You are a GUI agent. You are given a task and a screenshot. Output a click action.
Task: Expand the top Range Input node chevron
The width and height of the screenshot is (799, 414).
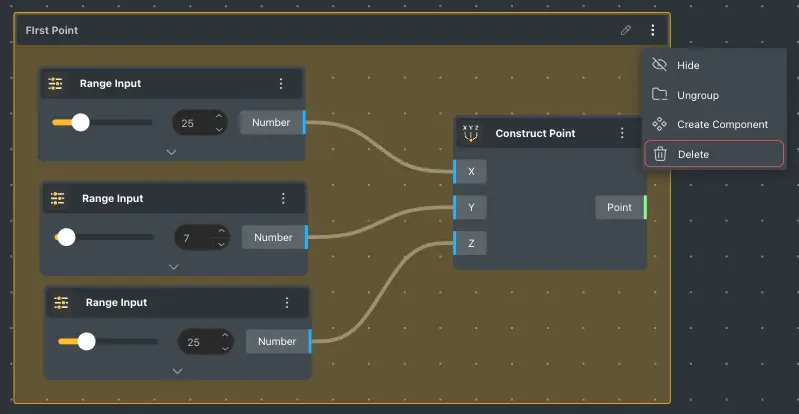click(x=171, y=152)
